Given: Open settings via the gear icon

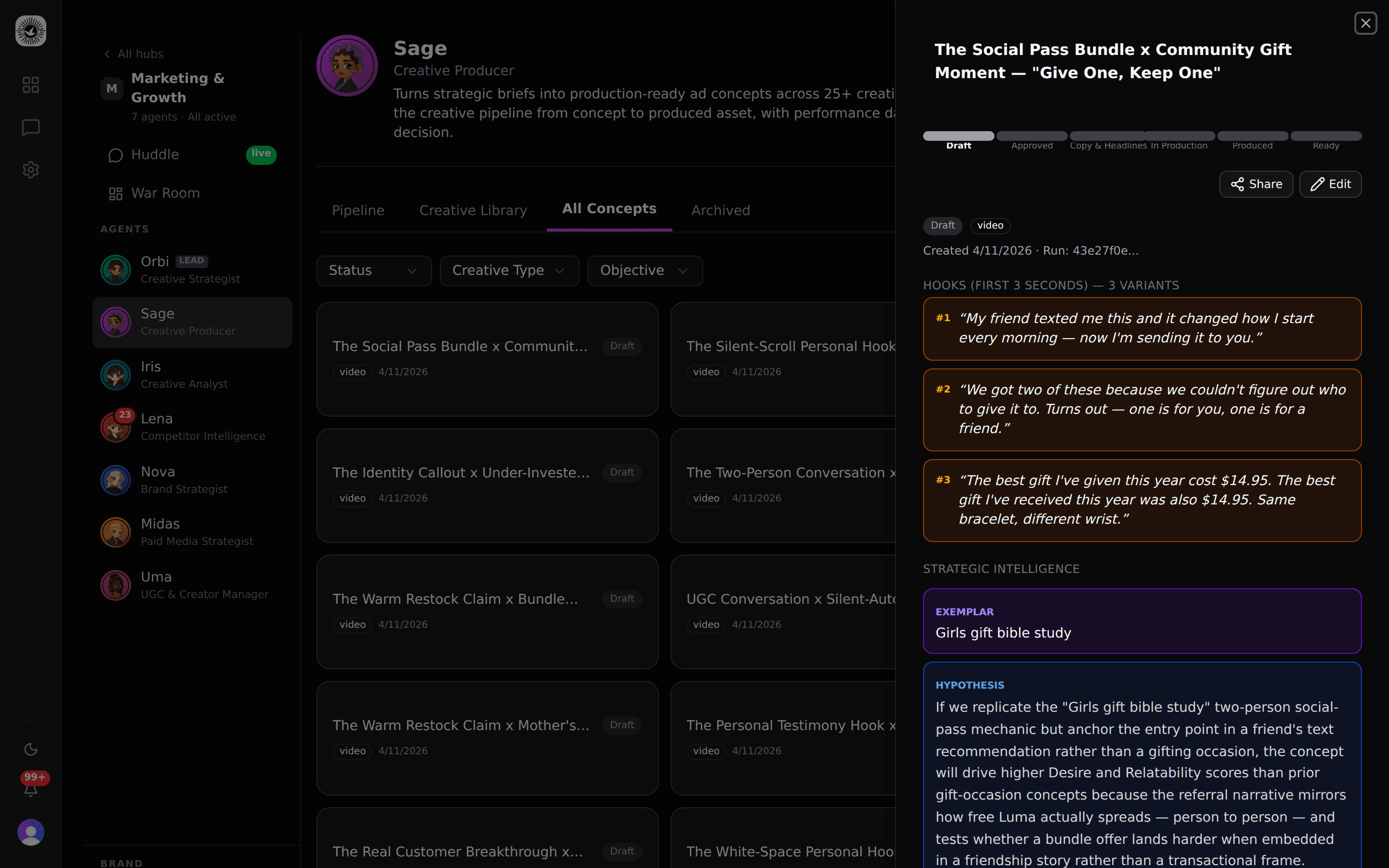Looking at the screenshot, I should pyautogui.click(x=30, y=170).
